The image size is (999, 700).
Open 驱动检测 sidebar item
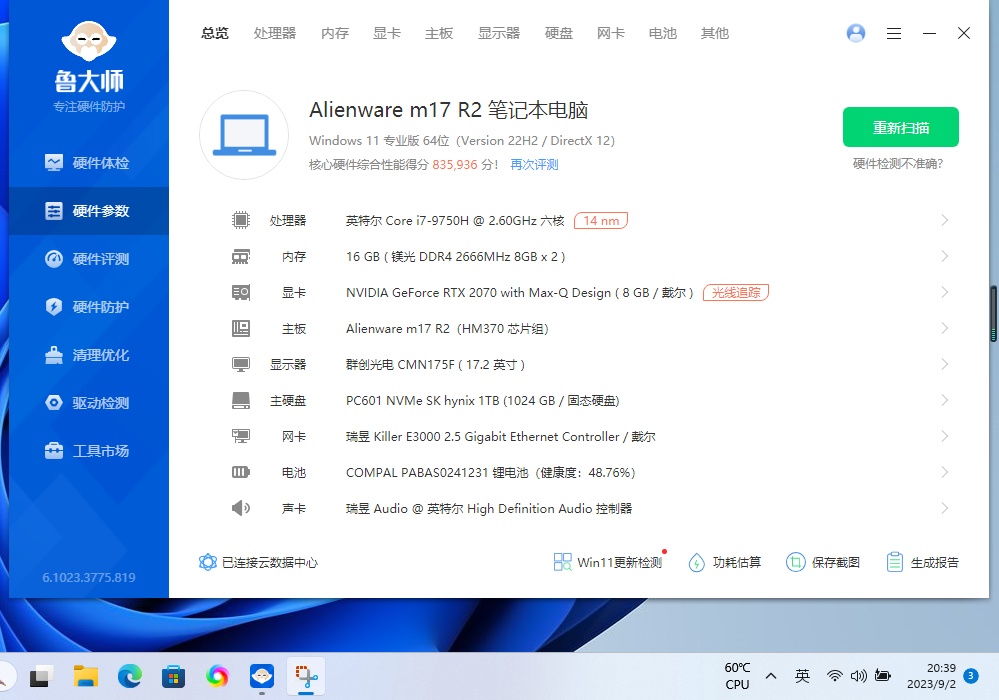pos(87,403)
